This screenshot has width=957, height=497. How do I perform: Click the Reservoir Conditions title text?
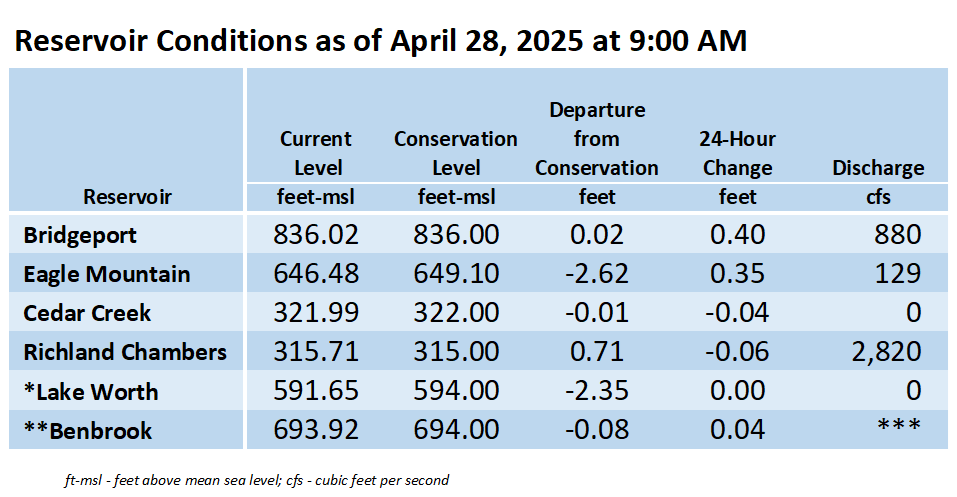pyautogui.click(x=381, y=41)
